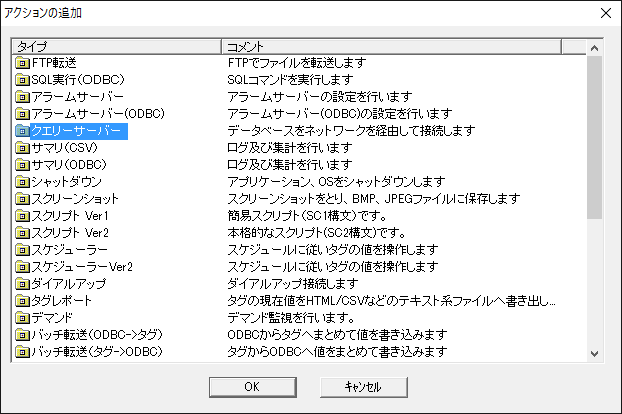Click the ダイアルアップ folder icon

point(22,284)
